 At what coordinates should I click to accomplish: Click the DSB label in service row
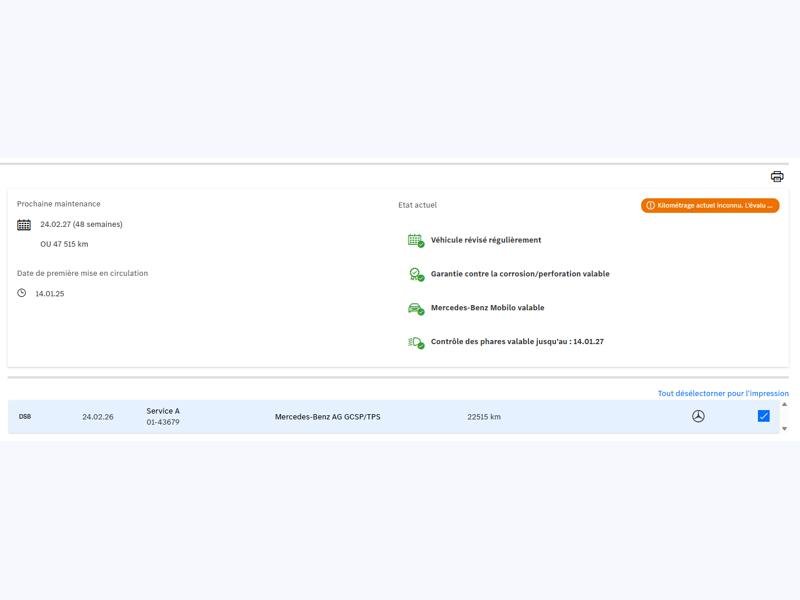[25, 416]
